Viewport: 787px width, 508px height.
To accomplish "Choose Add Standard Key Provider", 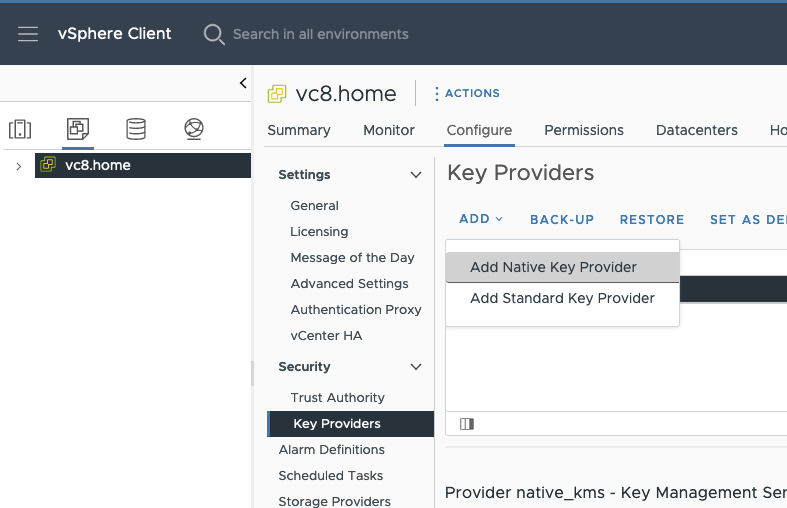I will (x=562, y=298).
